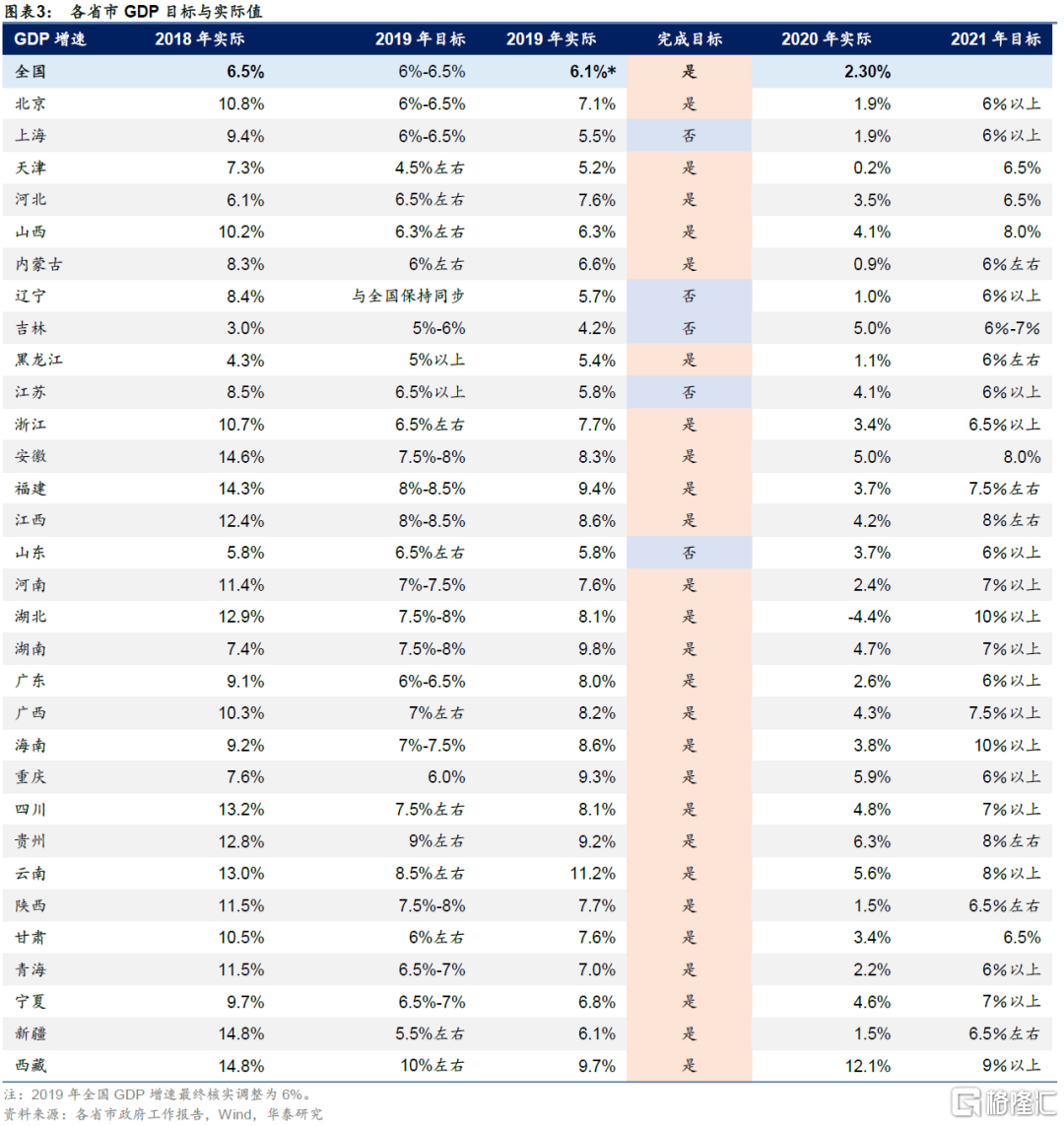This screenshot has width=1064, height=1126.
Task: Click the 6.1%* national 2019 value
Action: tap(592, 72)
